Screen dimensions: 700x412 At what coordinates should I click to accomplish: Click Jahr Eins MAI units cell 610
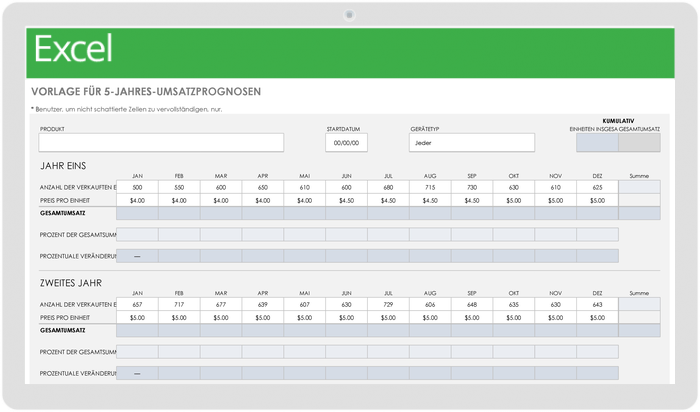click(304, 187)
